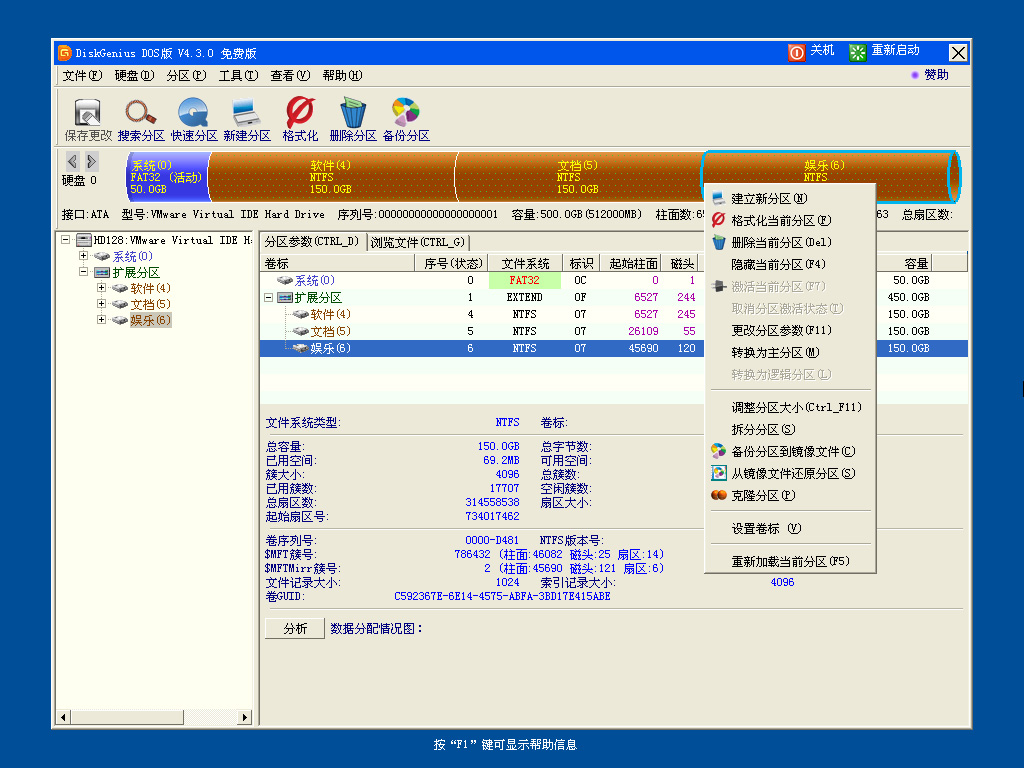Click the 文件系统 column header

point(525,263)
